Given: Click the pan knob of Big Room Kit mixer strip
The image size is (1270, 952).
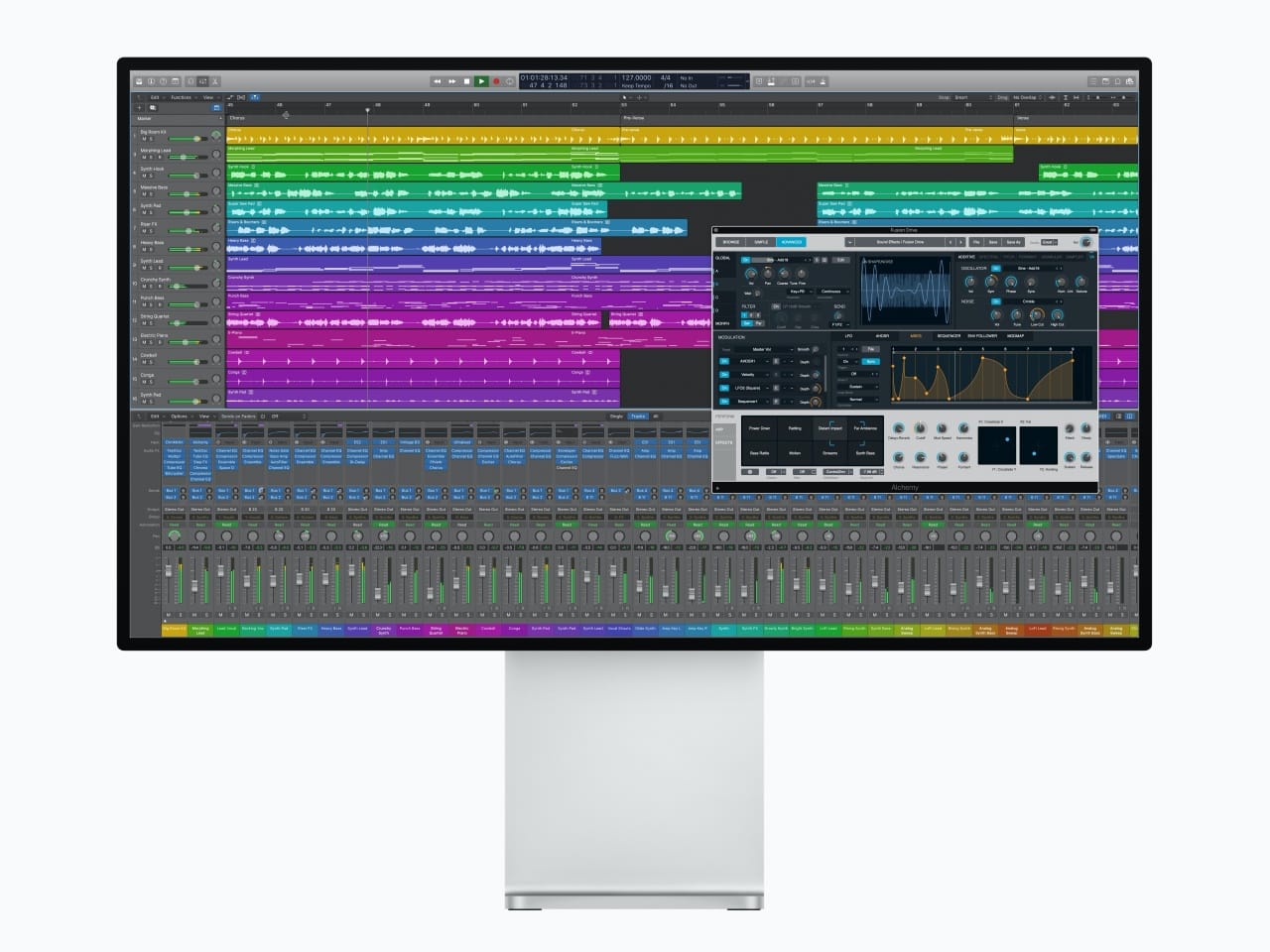Looking at the screenshot, I should tap(175, 536).
